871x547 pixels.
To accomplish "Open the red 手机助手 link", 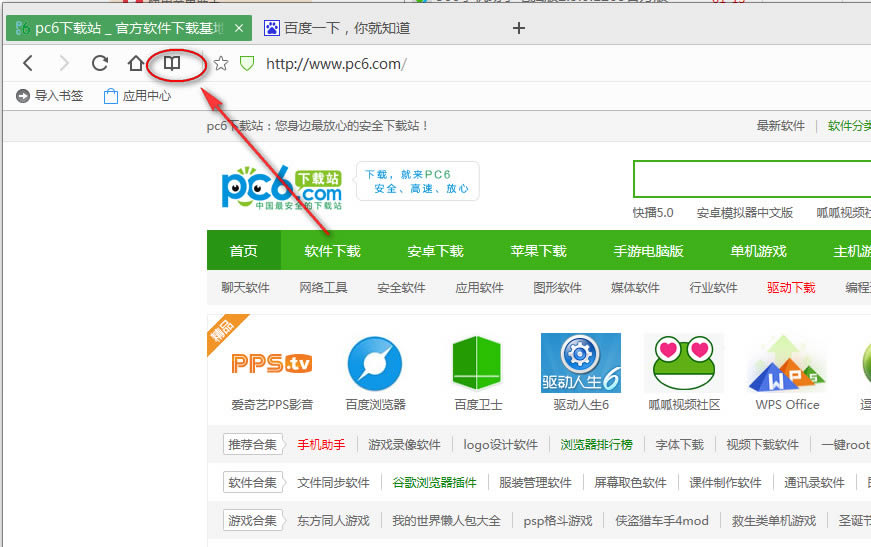I will point(321,444).
